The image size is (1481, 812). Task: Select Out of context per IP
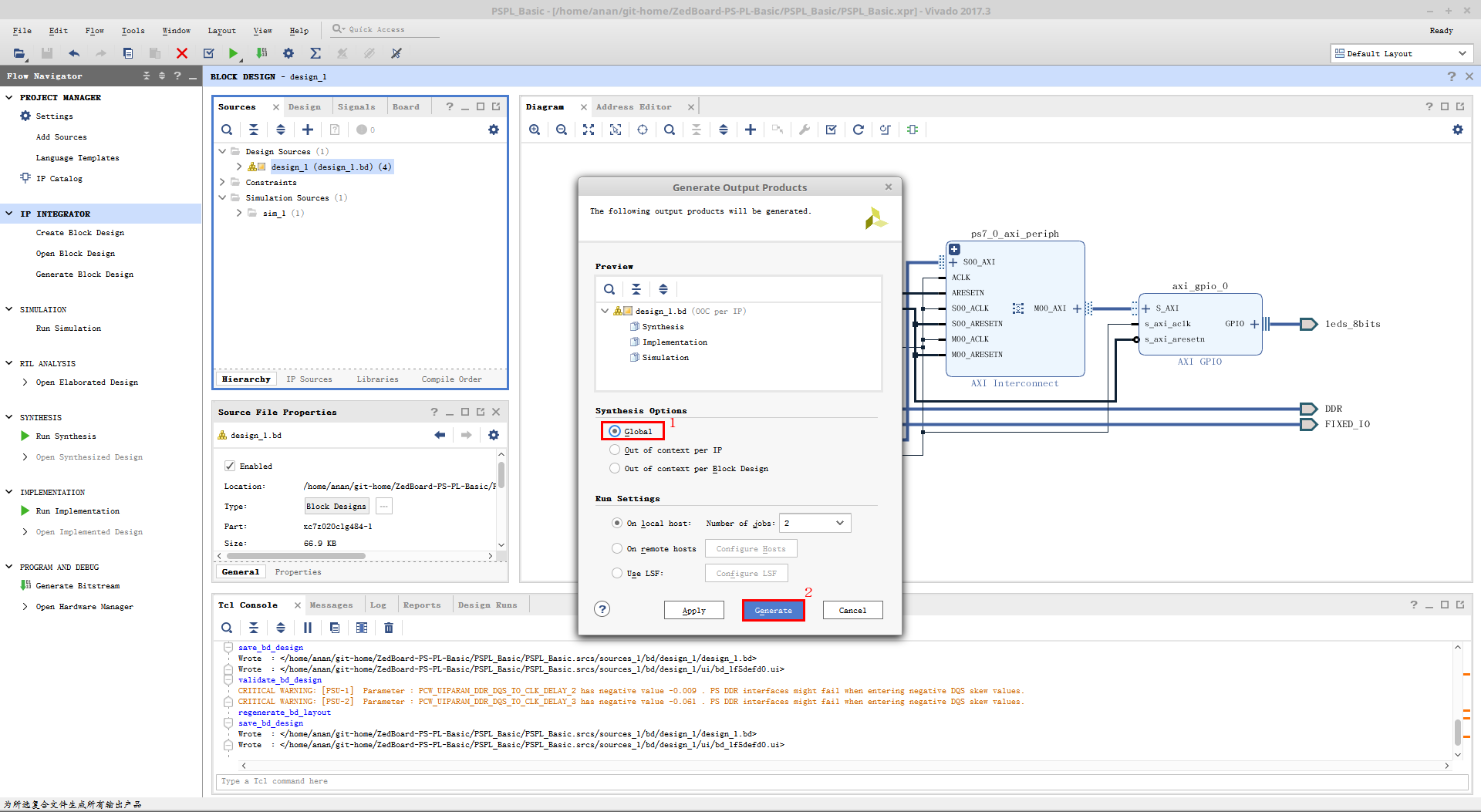pyautogui.click(x=615, y=450)
